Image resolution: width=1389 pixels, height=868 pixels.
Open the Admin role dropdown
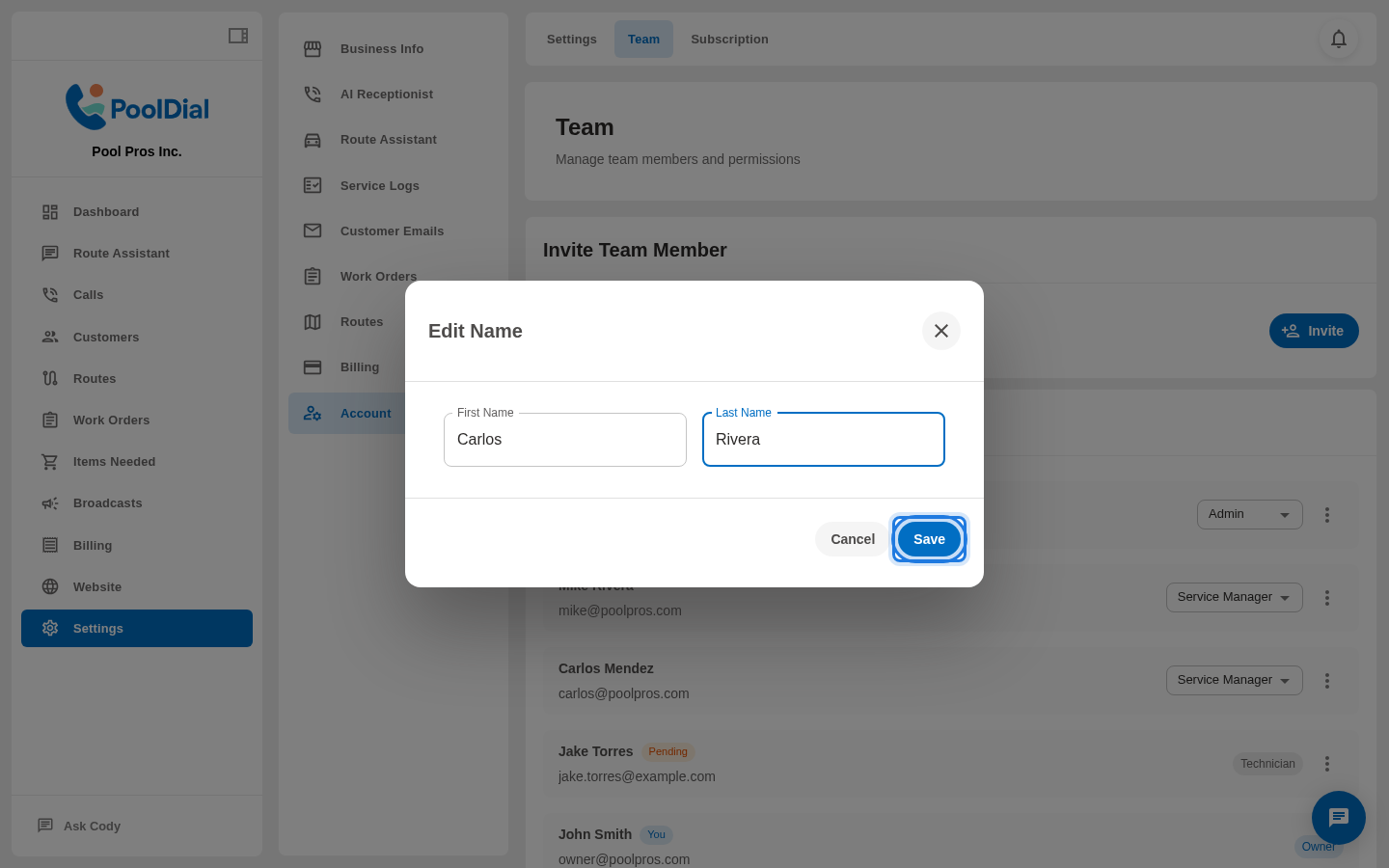(x=1250, y=514)
